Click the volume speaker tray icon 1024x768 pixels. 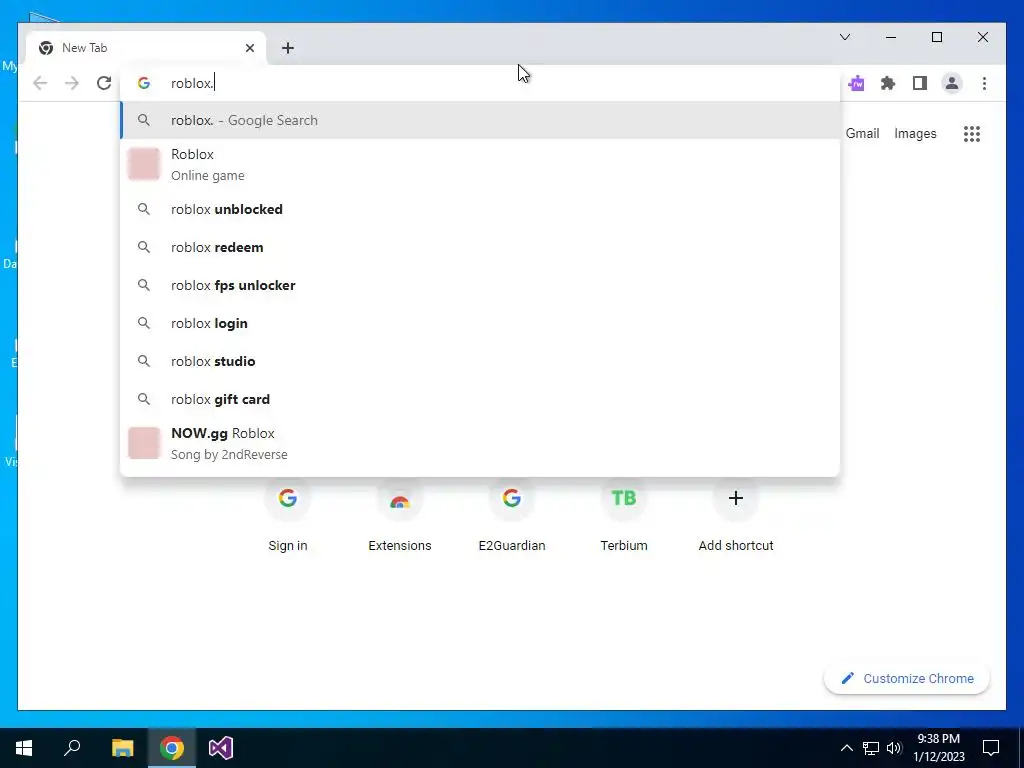pos(894,748)
